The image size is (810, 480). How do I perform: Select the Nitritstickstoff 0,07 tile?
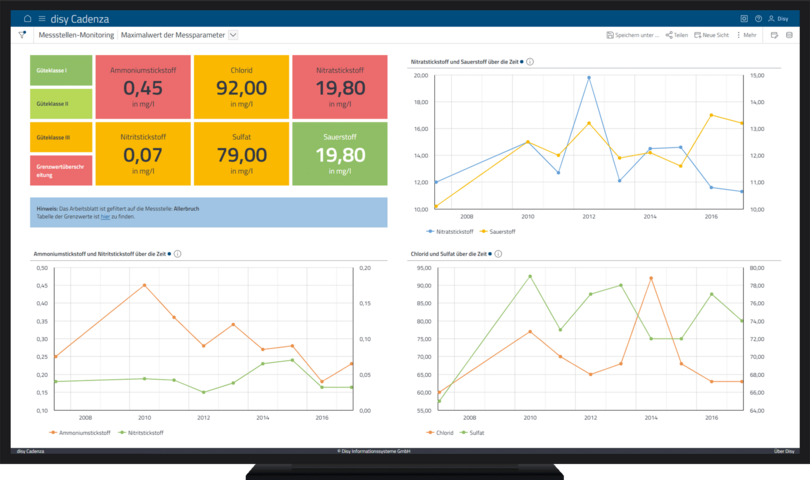click(143, 153)
